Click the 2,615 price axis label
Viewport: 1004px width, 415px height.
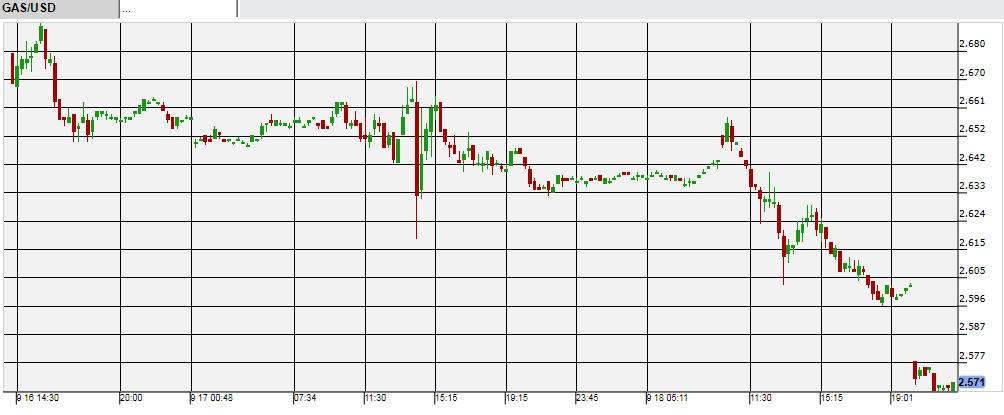(x=972, y=242)
